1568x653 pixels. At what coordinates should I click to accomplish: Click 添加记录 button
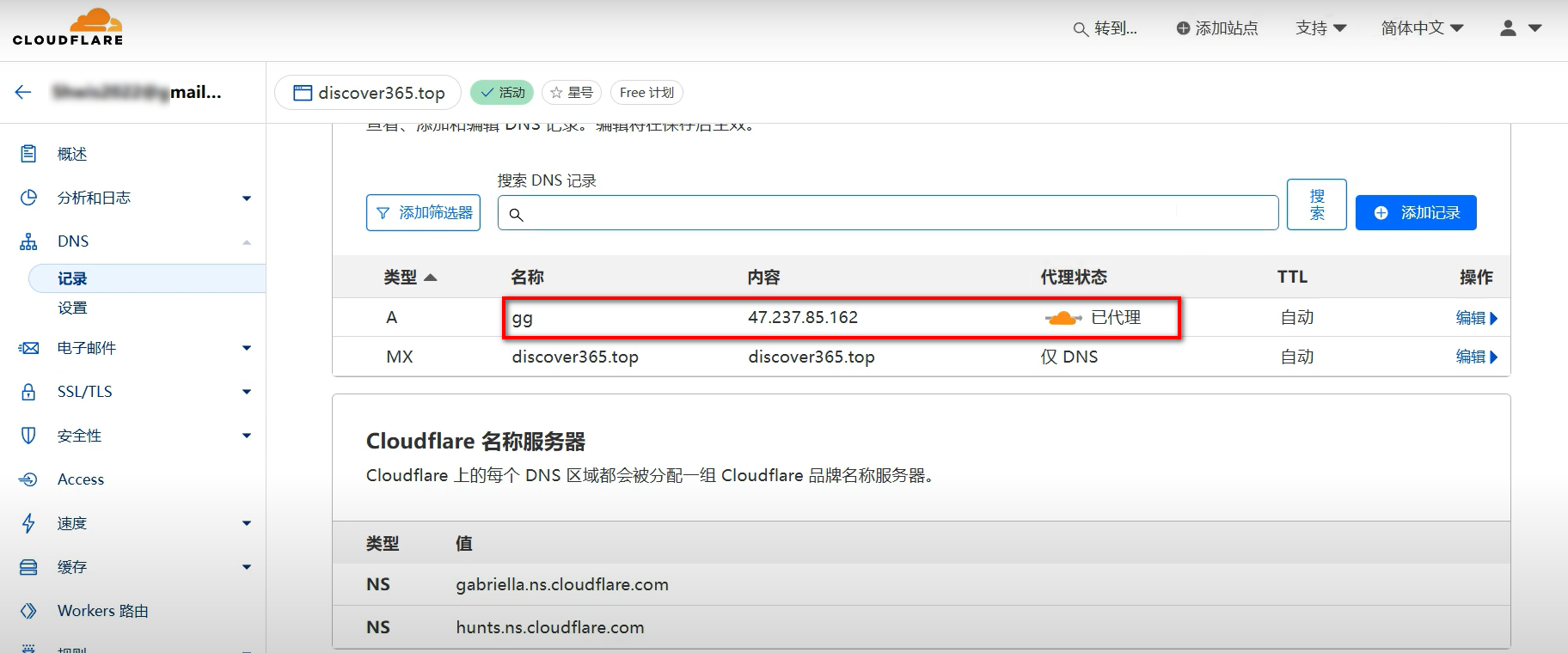[1416, 213]
